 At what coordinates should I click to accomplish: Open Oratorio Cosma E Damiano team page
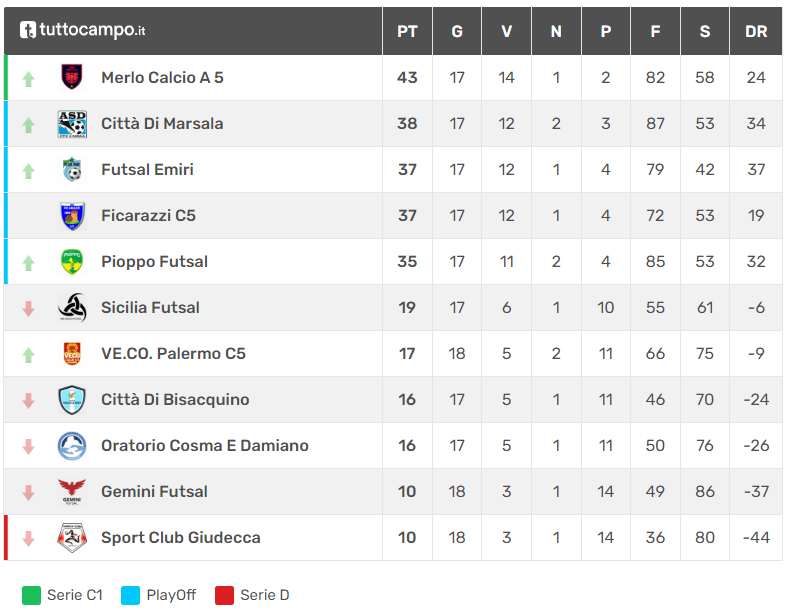204,446
